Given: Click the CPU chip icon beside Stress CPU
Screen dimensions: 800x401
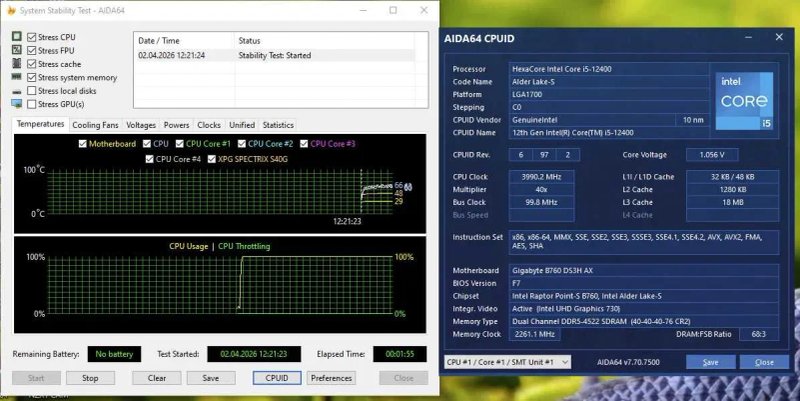Looking at the screenshot, I should click(17, 36).
